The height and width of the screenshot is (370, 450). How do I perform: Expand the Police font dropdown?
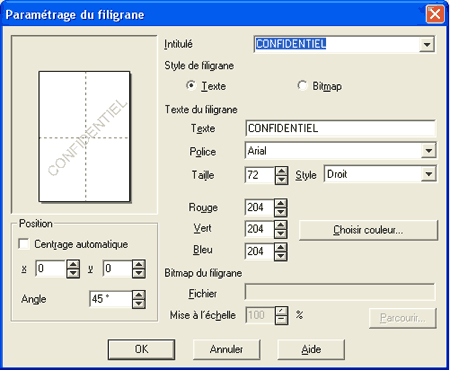click(429, 151)
